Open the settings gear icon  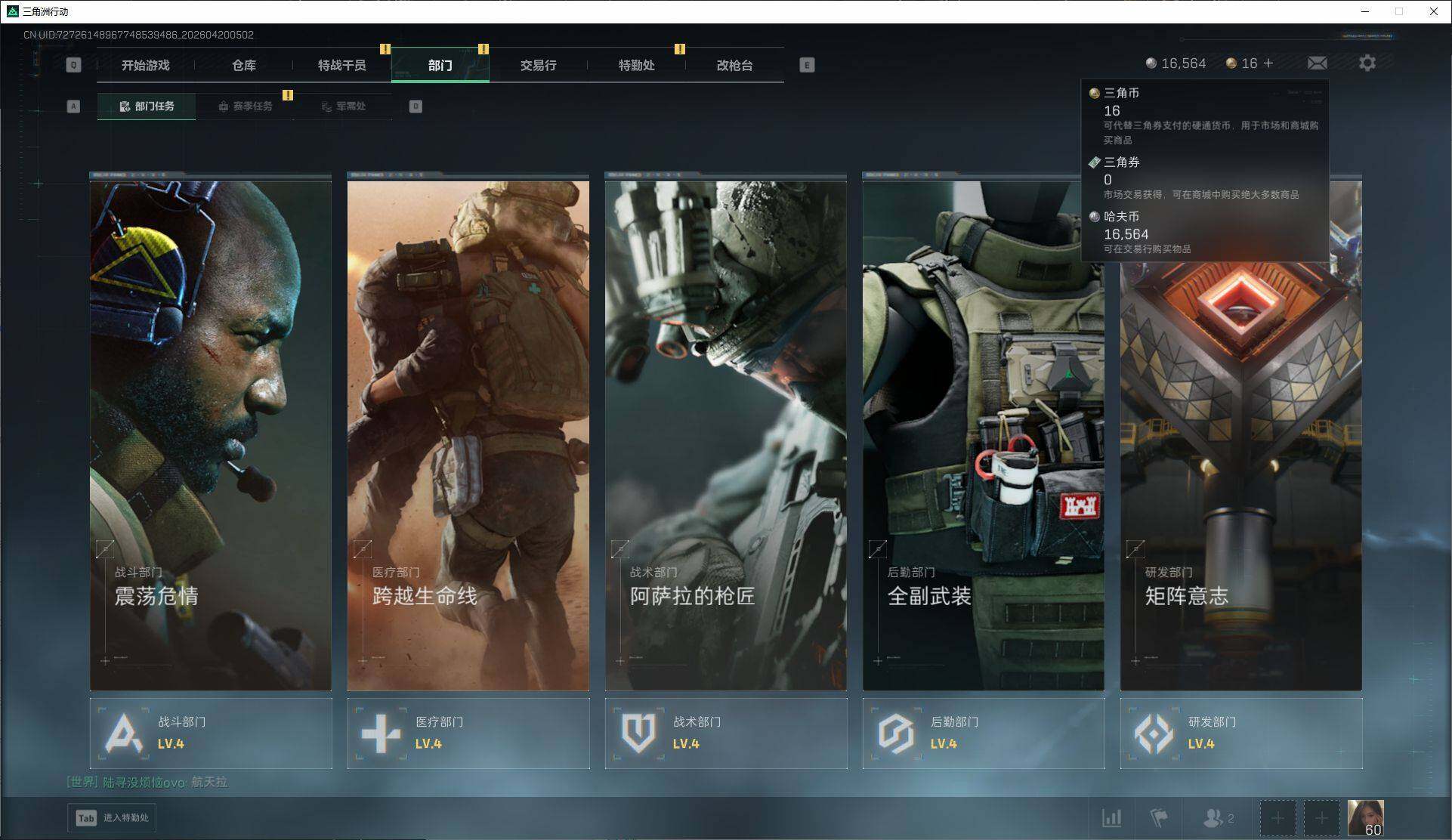click(1367, 63)
